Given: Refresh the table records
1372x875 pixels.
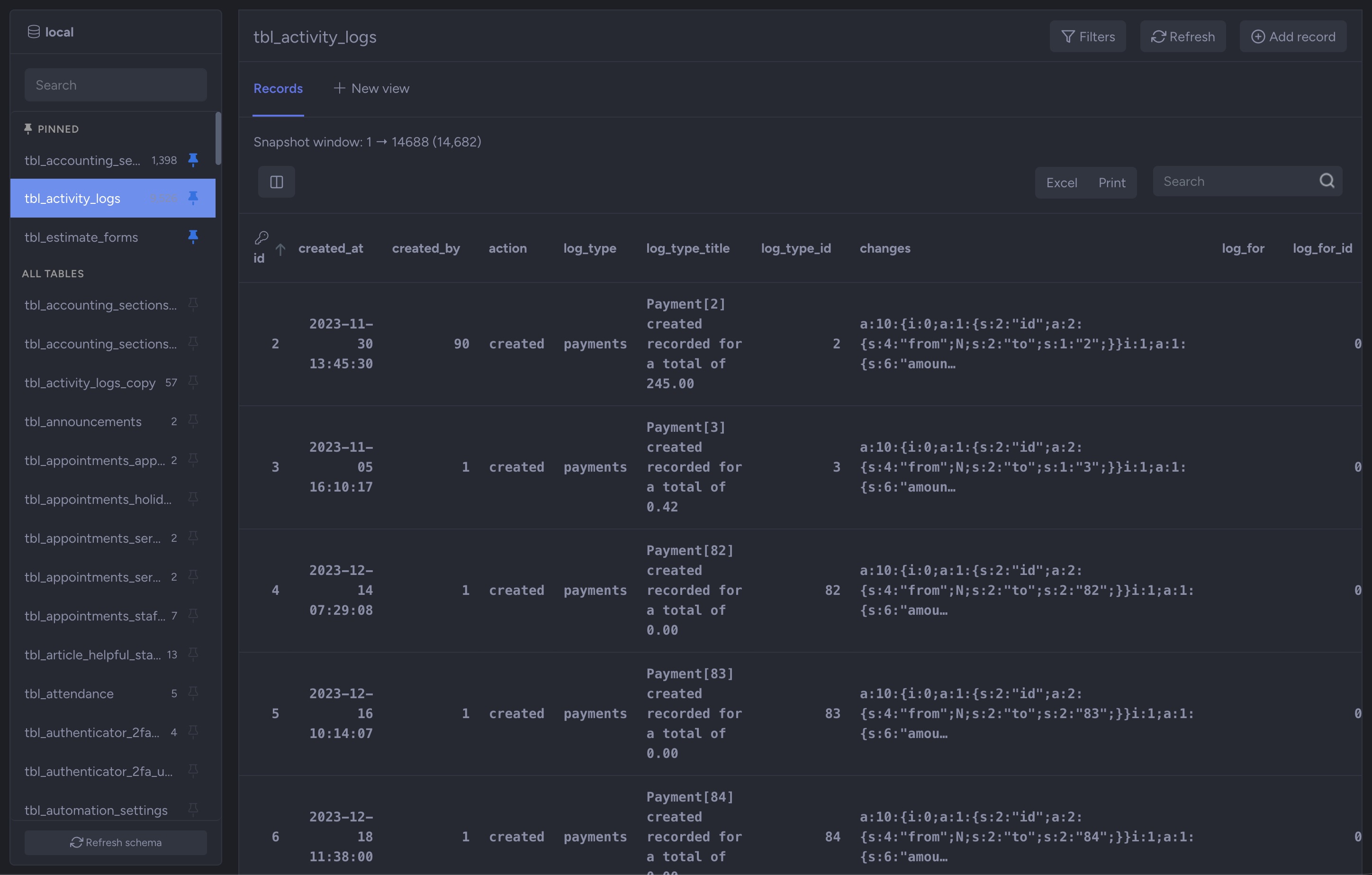Looking at the screenshot, I should (x=1183, y=36).
